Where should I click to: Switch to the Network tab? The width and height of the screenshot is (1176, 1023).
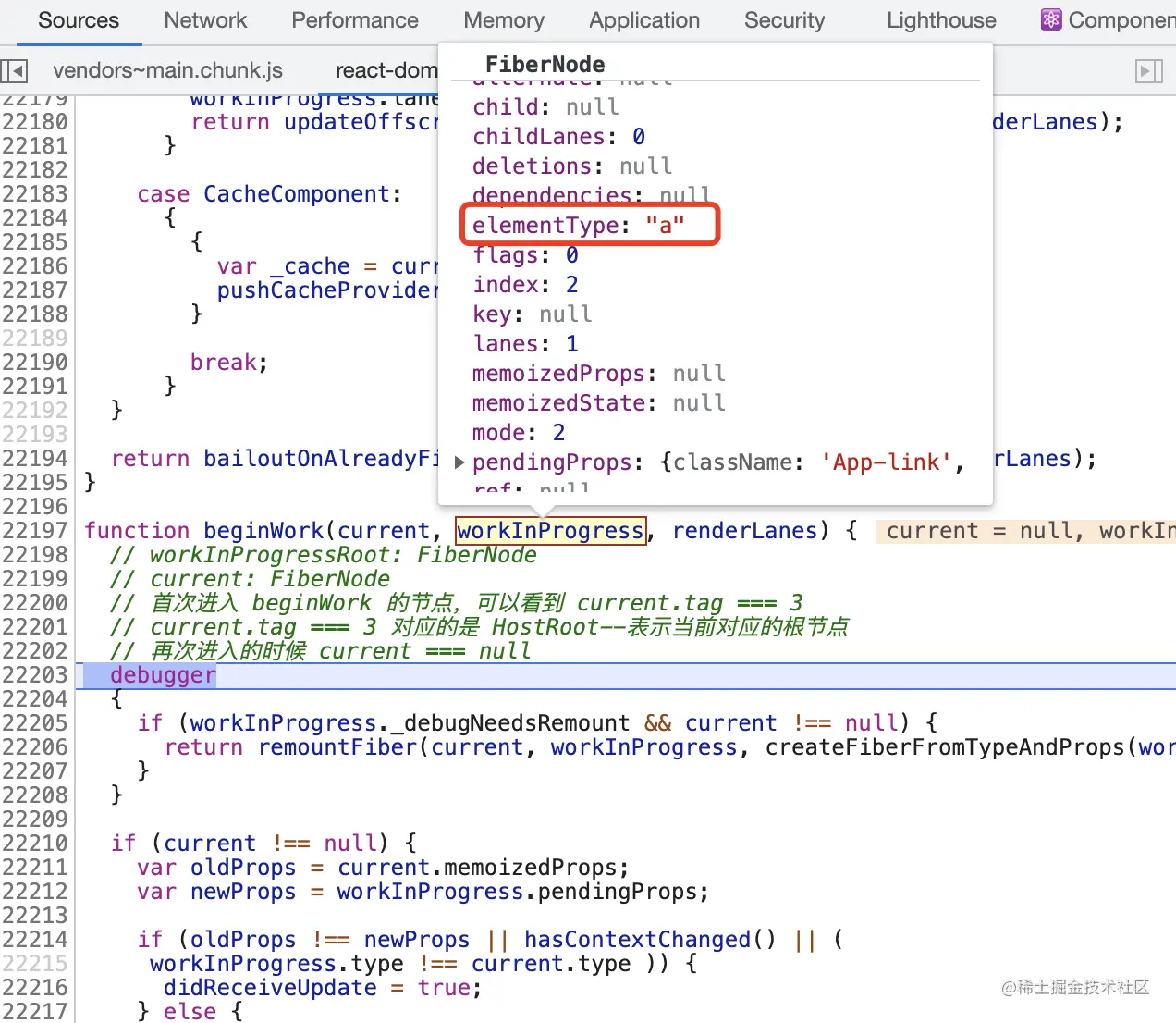point(205,20)
